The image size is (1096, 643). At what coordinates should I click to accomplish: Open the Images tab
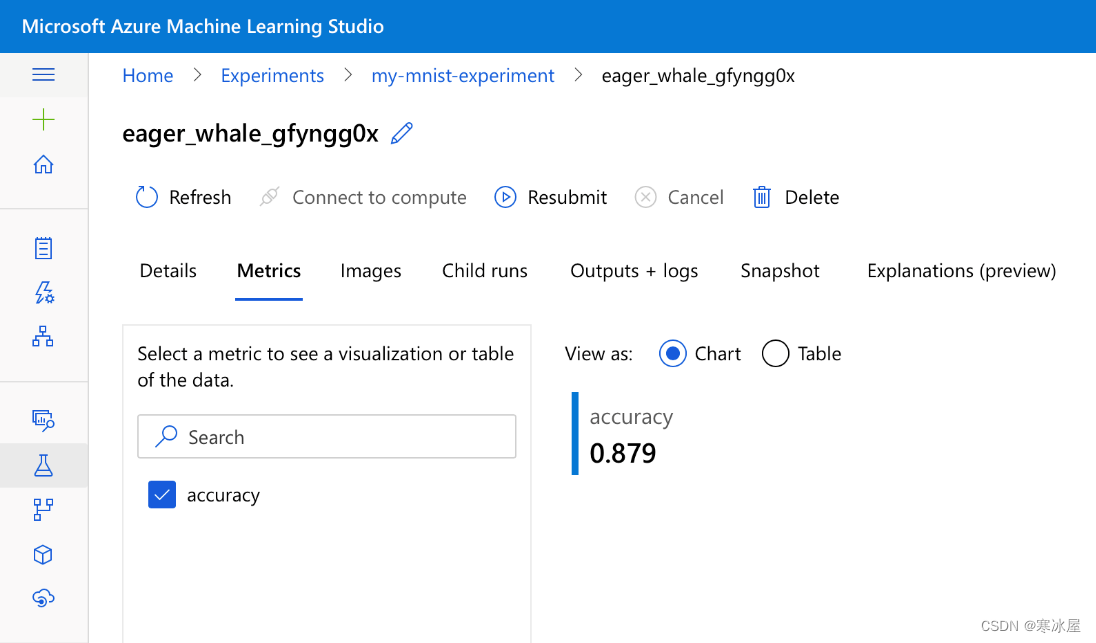371,270
